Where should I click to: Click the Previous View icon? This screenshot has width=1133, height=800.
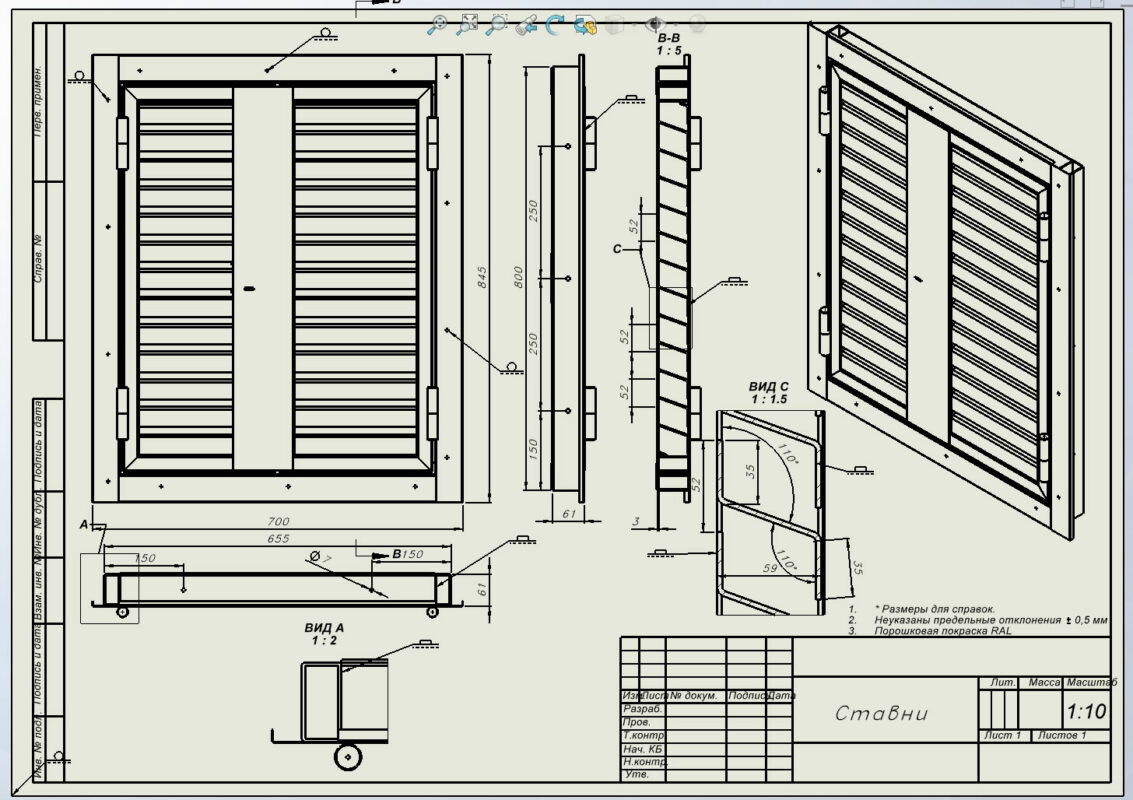click(x=527, y=25)
